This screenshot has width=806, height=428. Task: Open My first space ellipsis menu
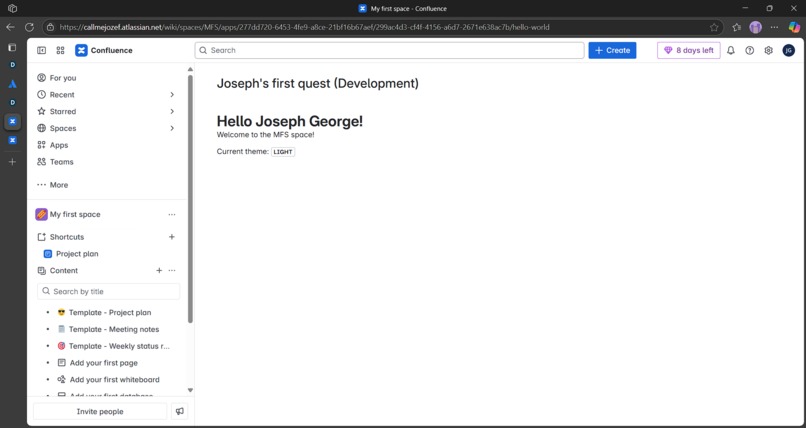172,215
